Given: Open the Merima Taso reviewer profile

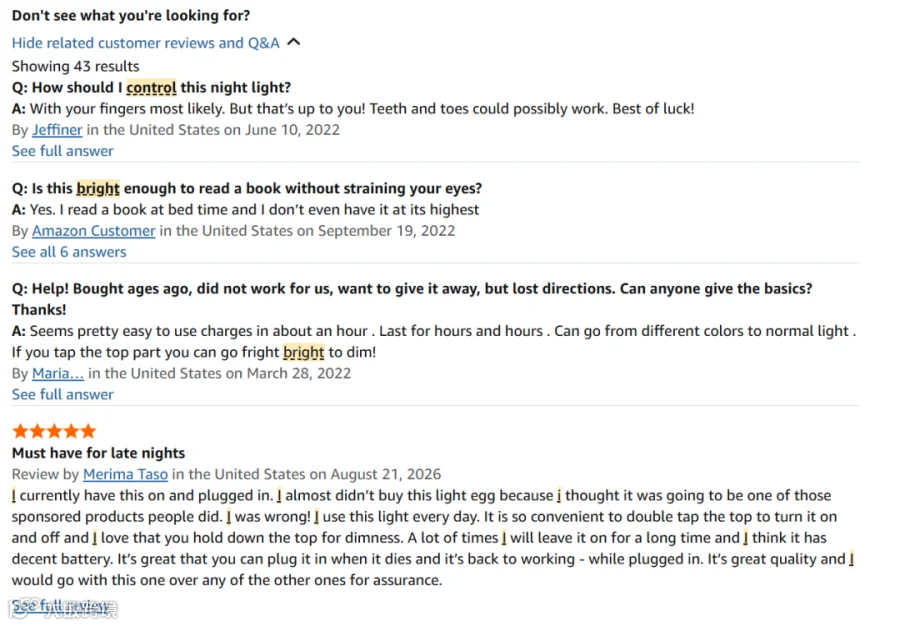Looking at the screenshot, I should pos(125,475).
